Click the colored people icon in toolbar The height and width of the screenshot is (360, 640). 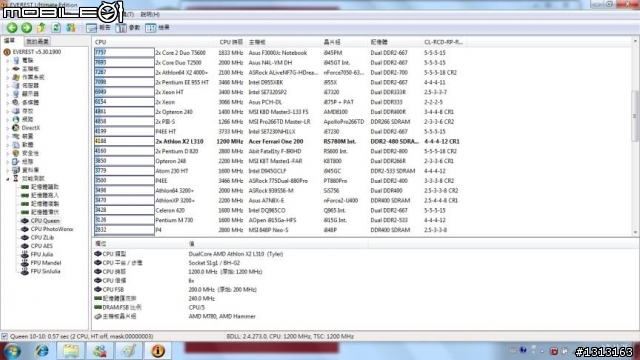click(71, 28)
